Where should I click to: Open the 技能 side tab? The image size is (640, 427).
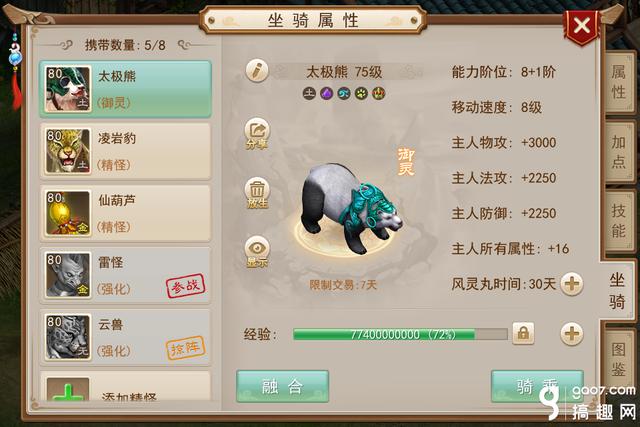click(x=618, y=221)
